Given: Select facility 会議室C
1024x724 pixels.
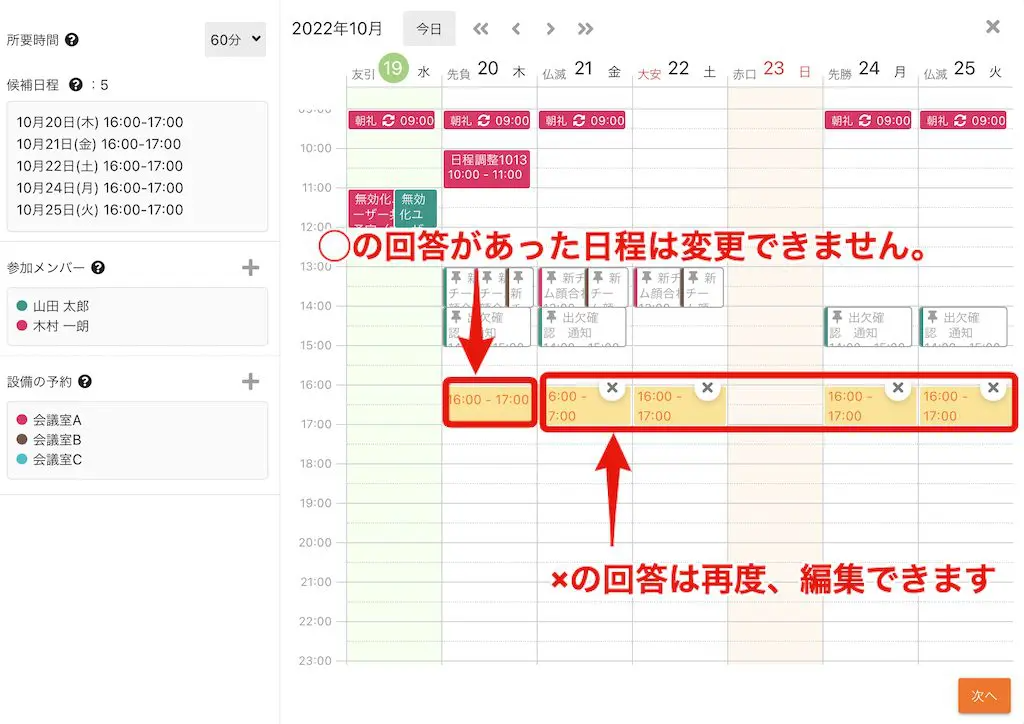Looking at the screenshot, I should (57, 460).
